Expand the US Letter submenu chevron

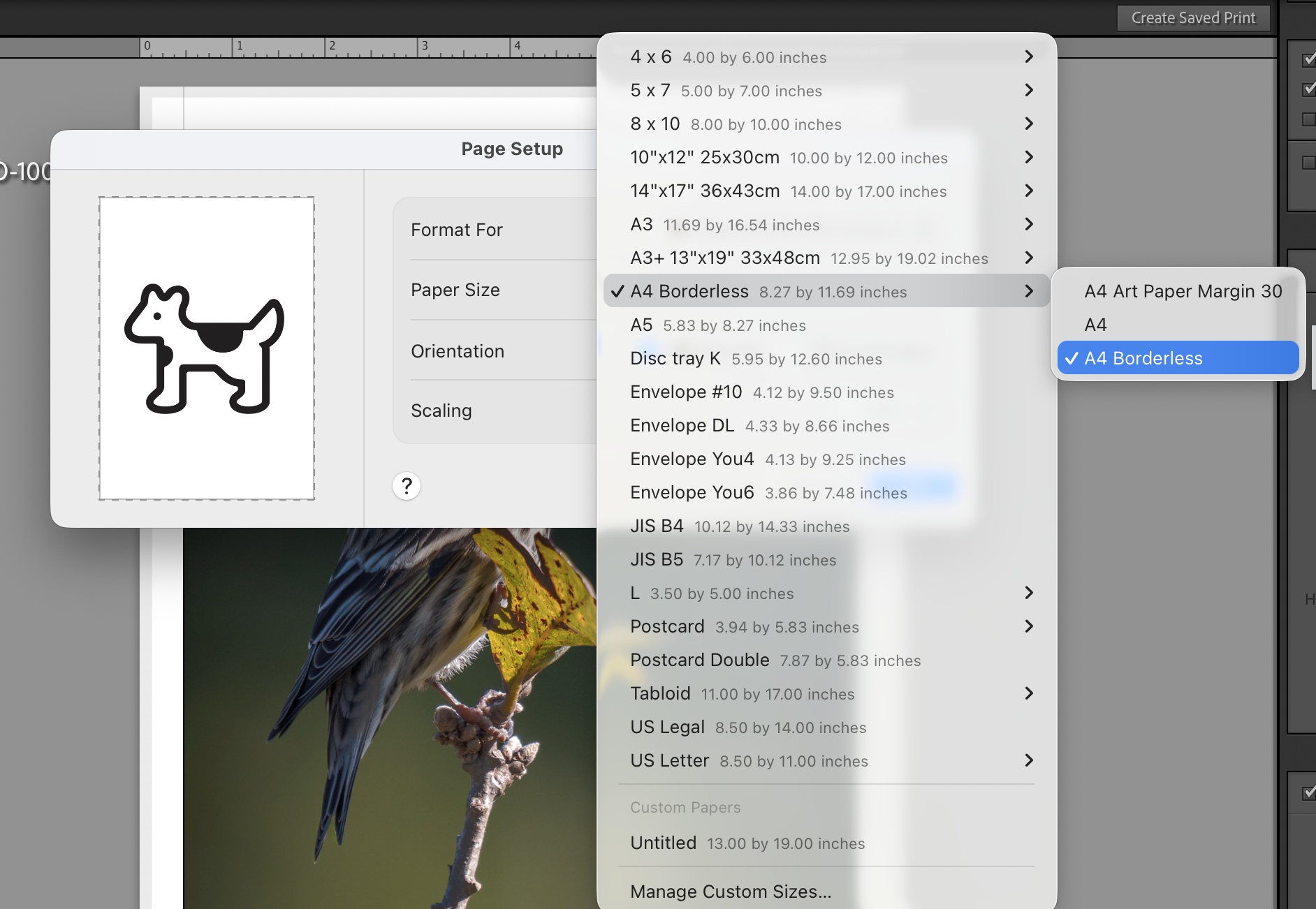1028,760
